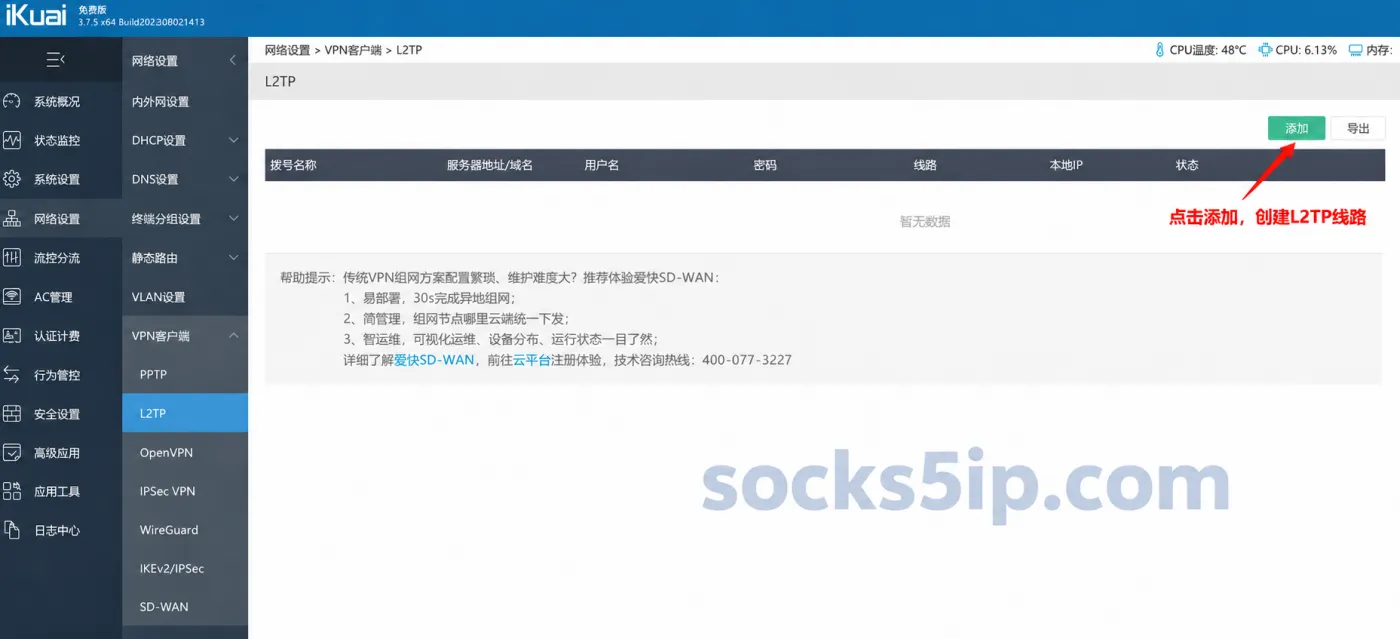Click the 拨号名称 column header
Image resolution: width=1400 pixels, height=639 pixels.
pyautogui.click(x=294, y=165)
